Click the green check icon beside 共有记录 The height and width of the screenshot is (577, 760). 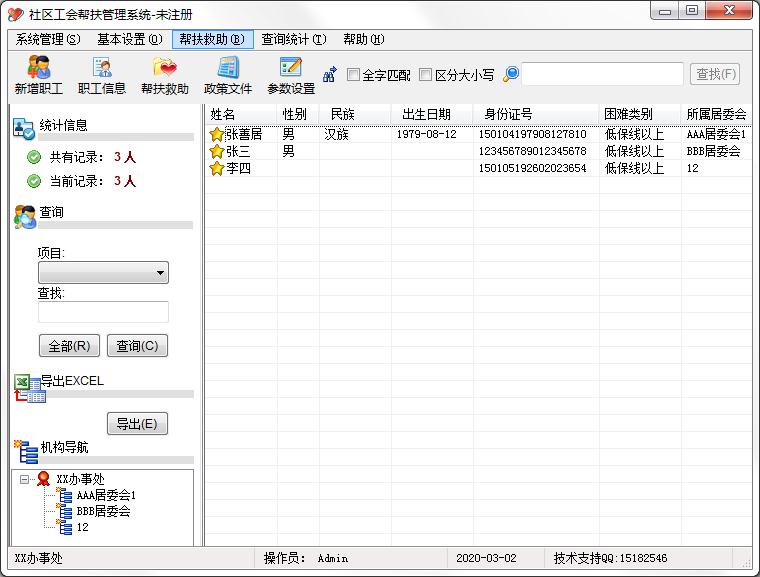tap(34, 157)
